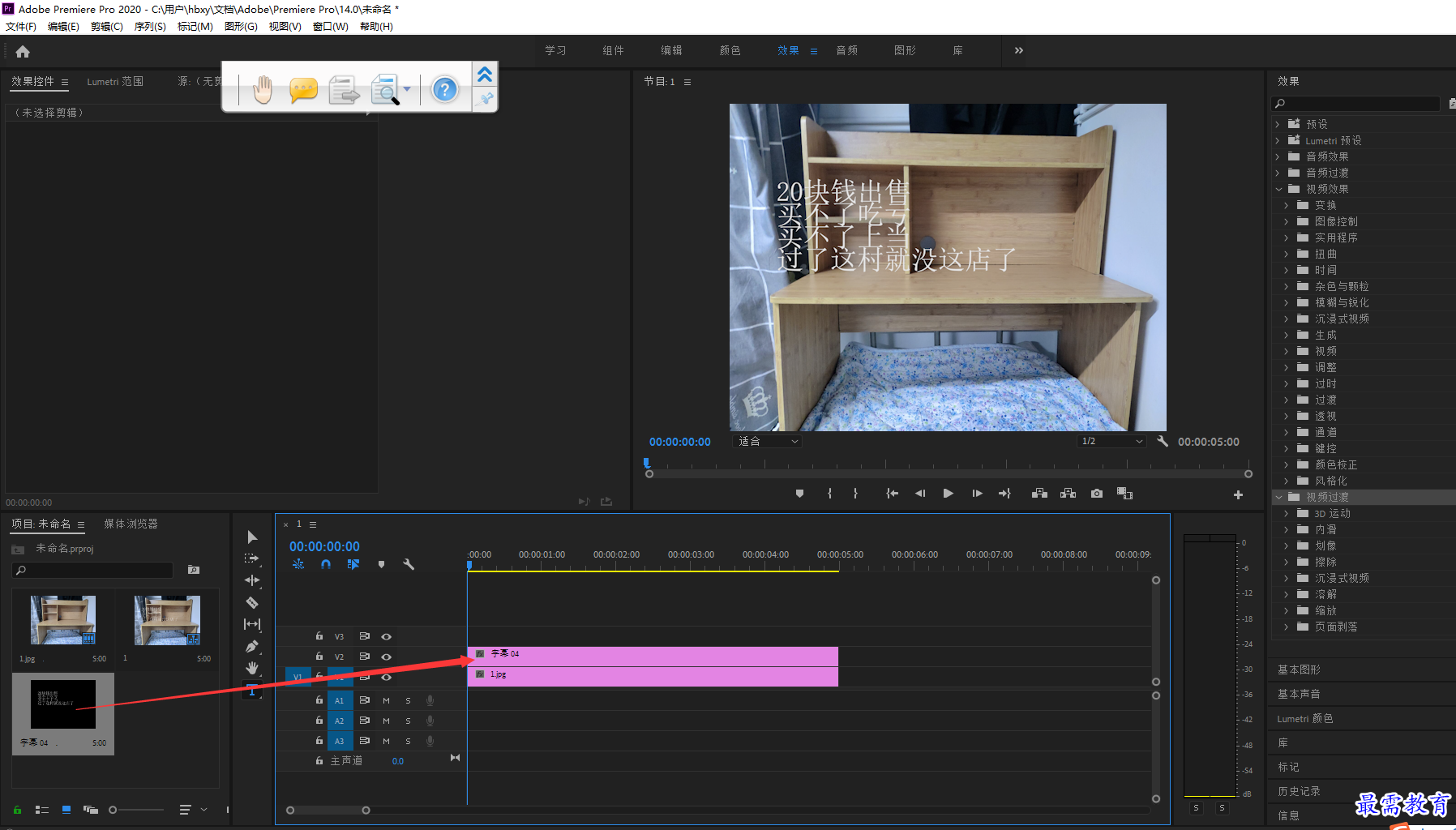Open the 基本声音 panel
Image resolution: width=1456 pixels, height=830 pixels.
(1299, 694)
